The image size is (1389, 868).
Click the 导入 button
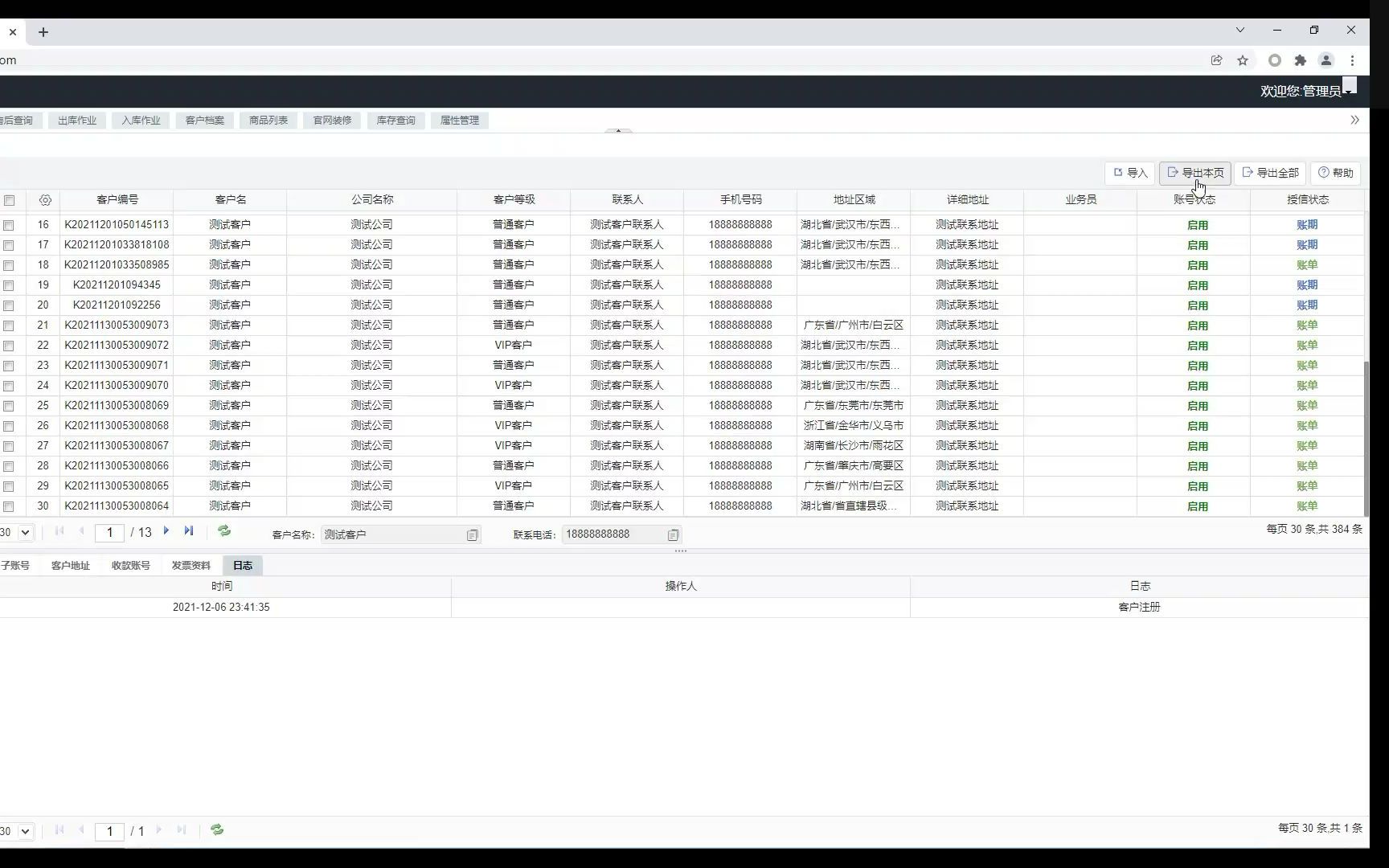[x=1130, y=173]
